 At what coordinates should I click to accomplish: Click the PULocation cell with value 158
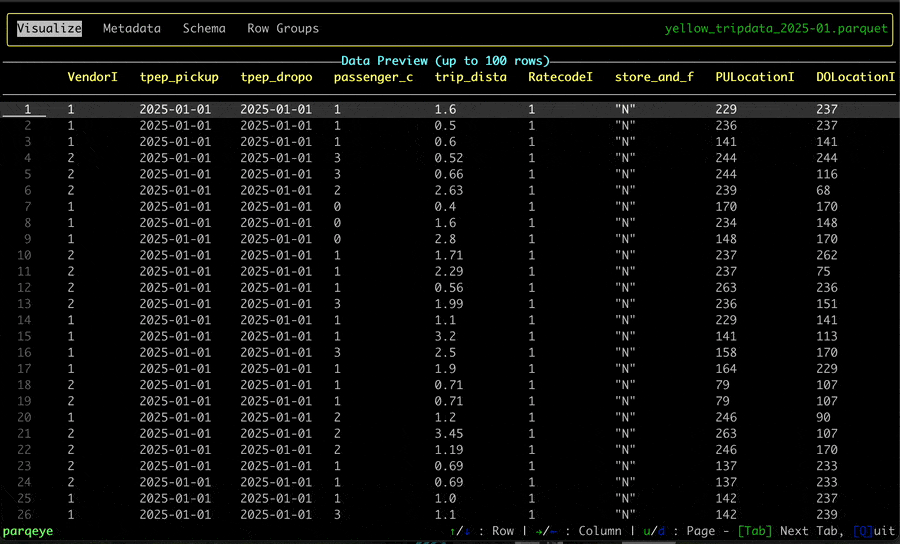click(726, 353)
